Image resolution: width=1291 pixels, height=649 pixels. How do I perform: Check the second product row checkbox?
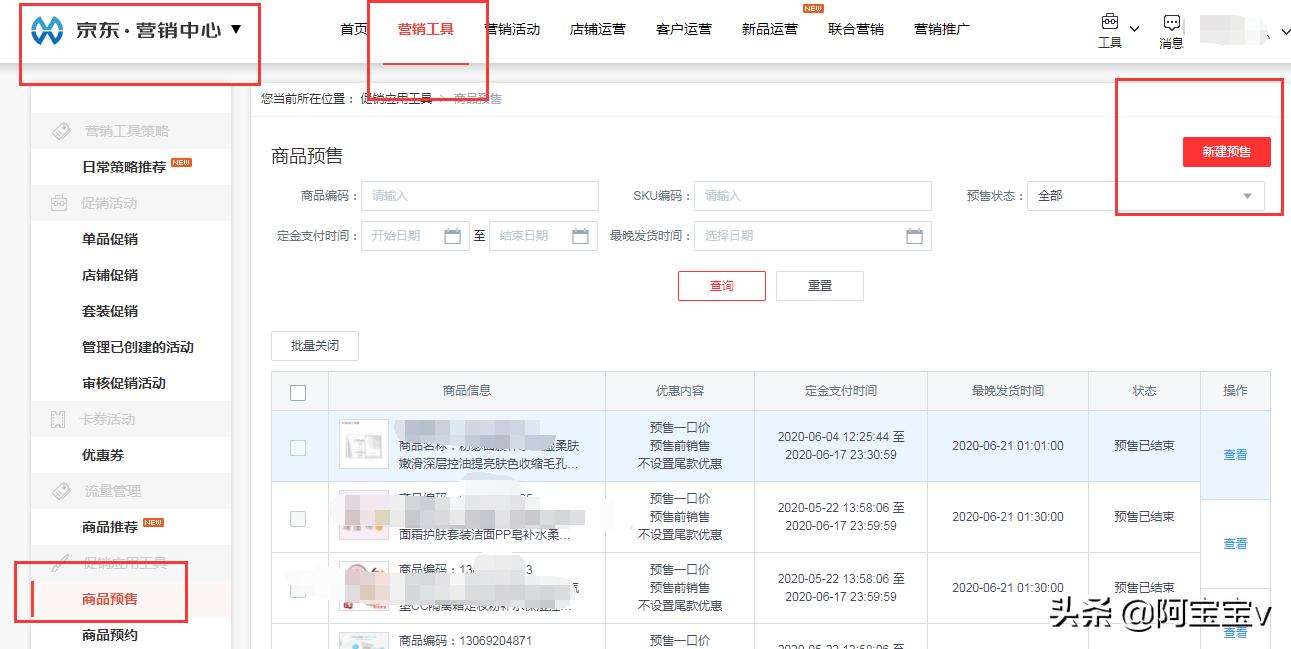pos(298,517)
